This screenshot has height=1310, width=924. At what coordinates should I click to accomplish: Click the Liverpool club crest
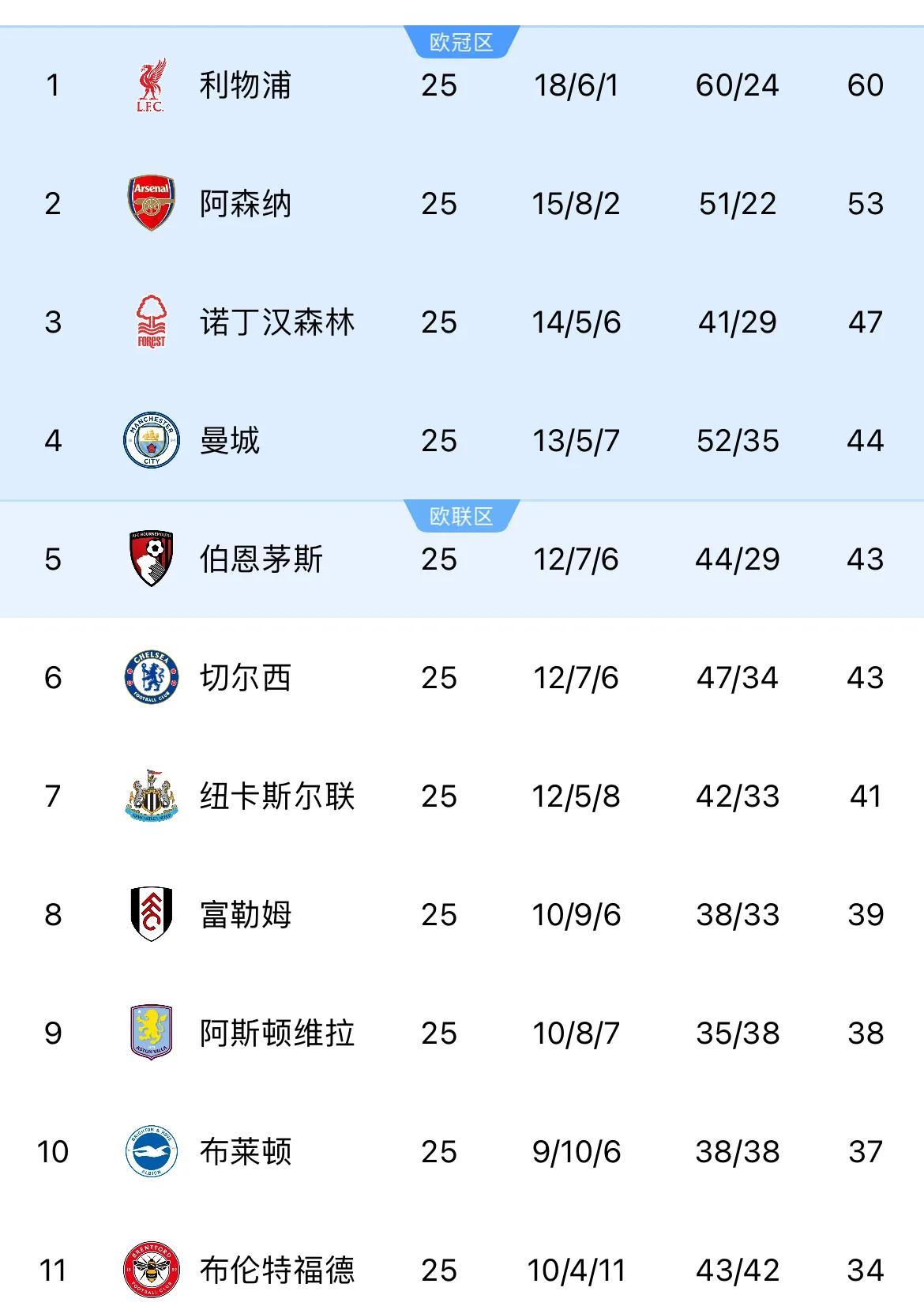(x=151, y=85)
